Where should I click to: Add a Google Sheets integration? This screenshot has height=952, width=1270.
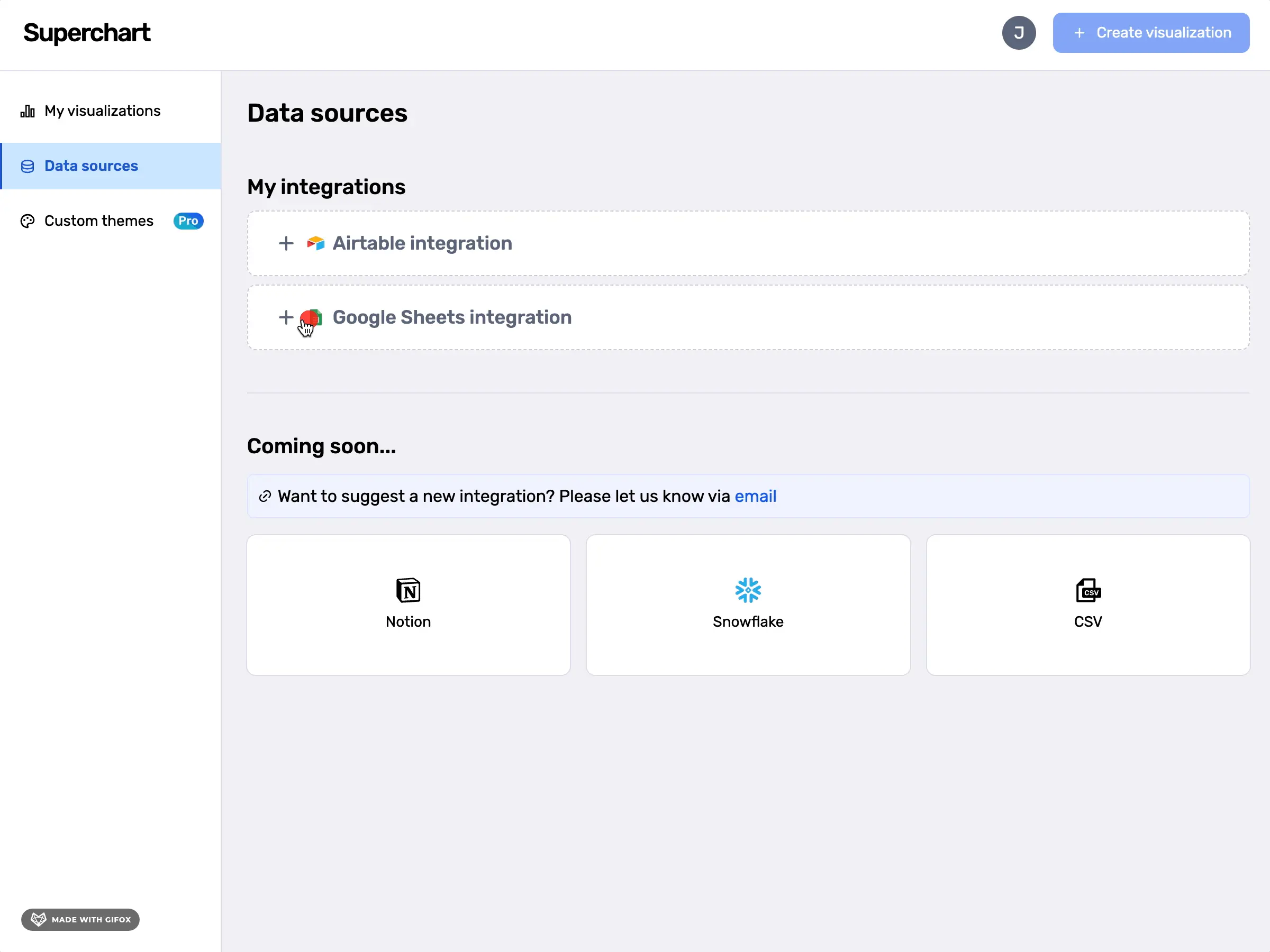pyautogui.click(x=748, y=317)
